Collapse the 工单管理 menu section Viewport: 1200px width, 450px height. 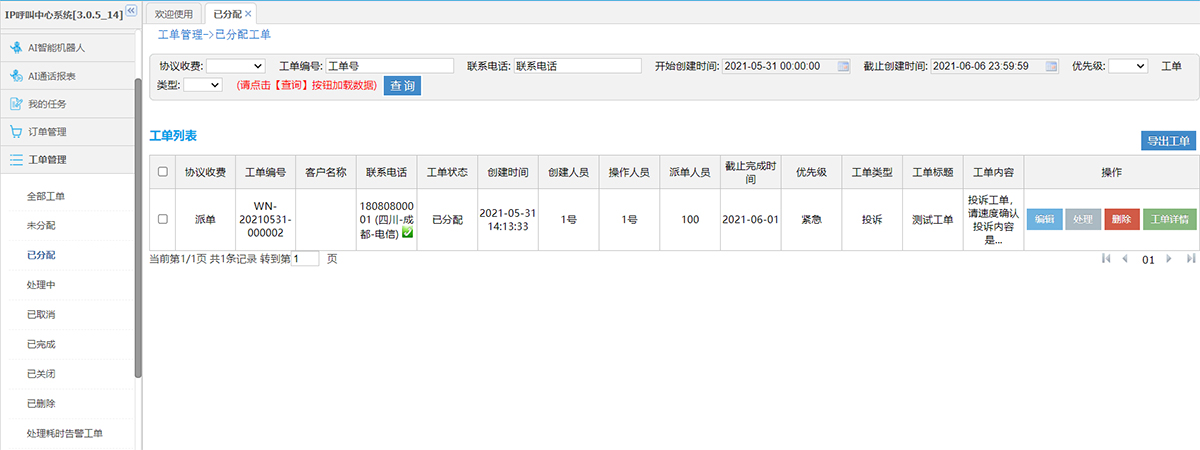66,159
